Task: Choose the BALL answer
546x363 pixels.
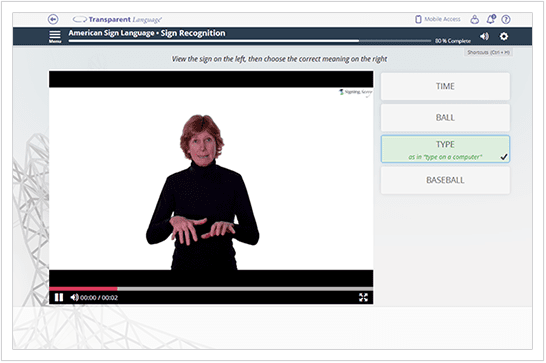Action: point(445,118)
